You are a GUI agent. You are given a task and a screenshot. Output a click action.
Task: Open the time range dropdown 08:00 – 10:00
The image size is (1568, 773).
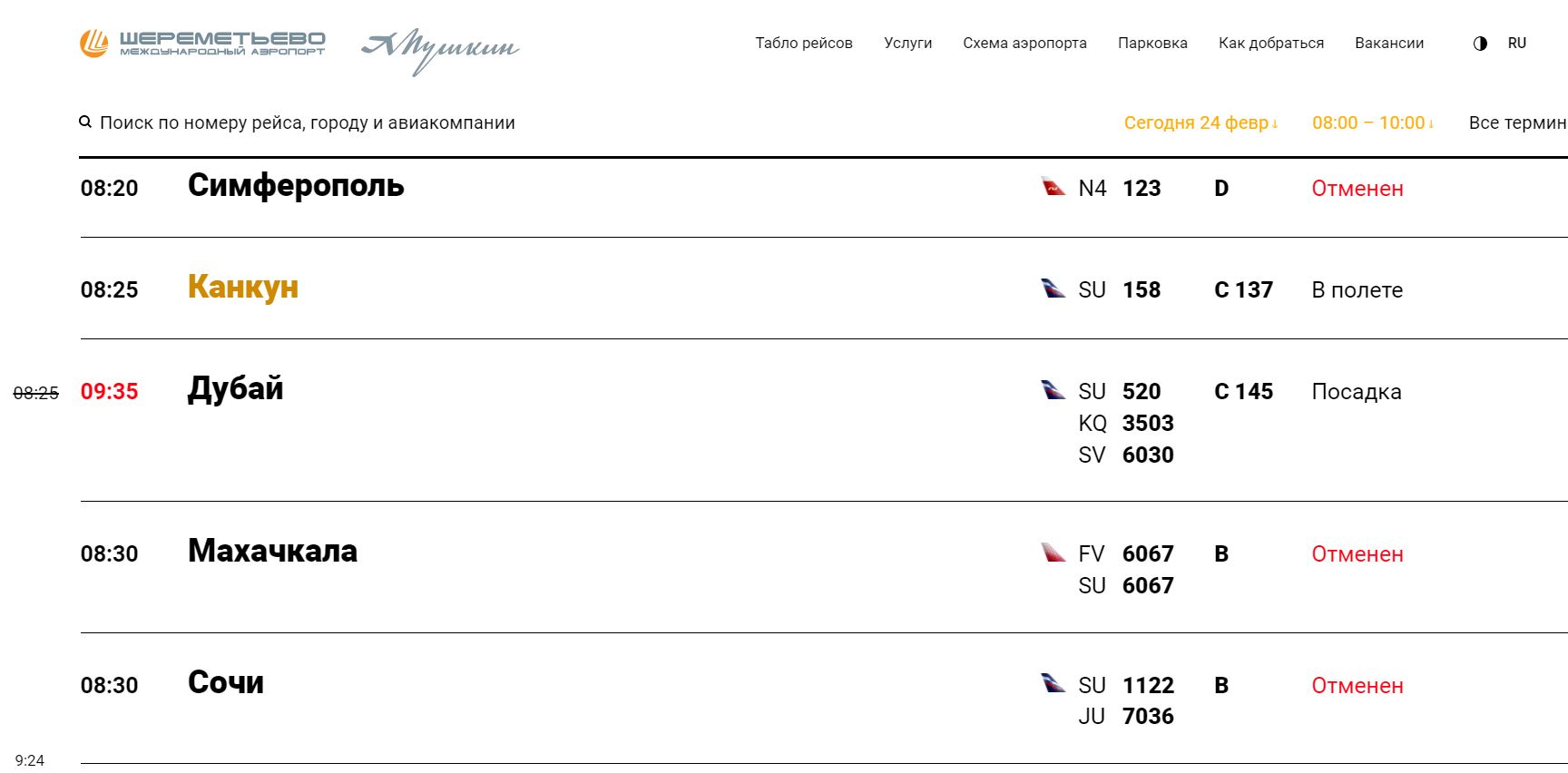pos(1373,122)
